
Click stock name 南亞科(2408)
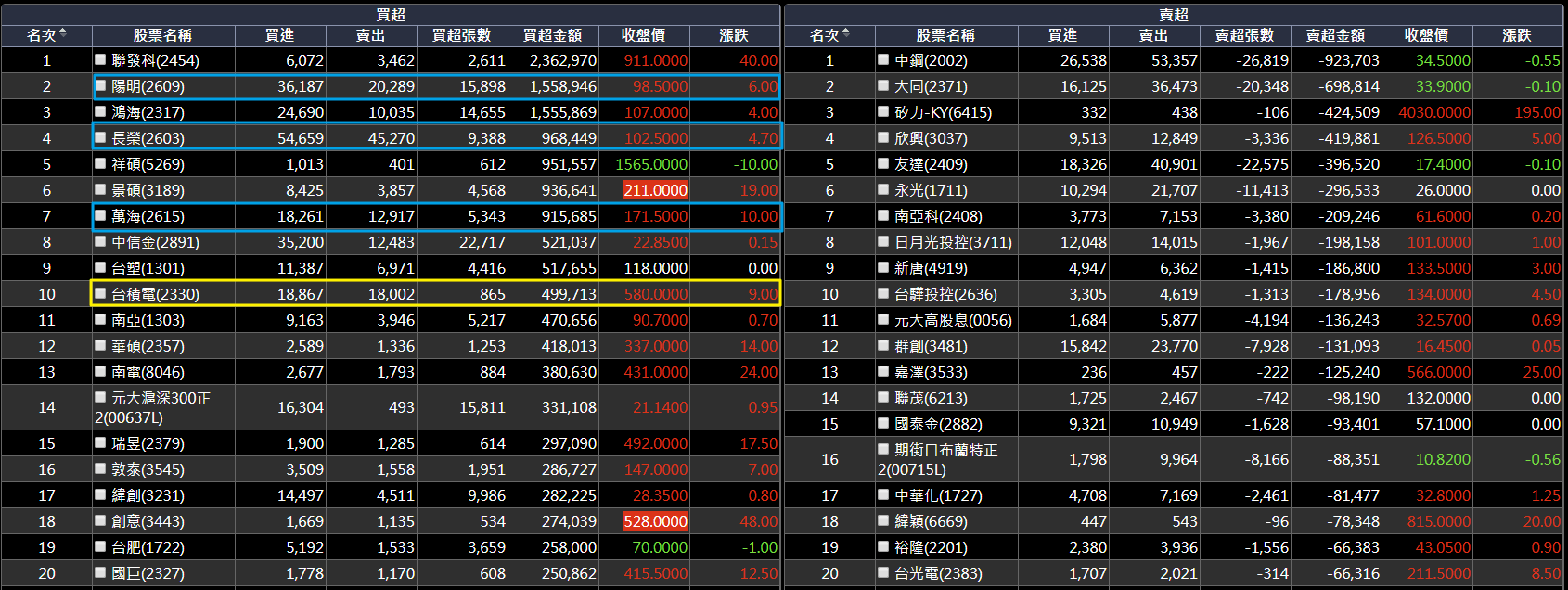(x=938, y=216)
